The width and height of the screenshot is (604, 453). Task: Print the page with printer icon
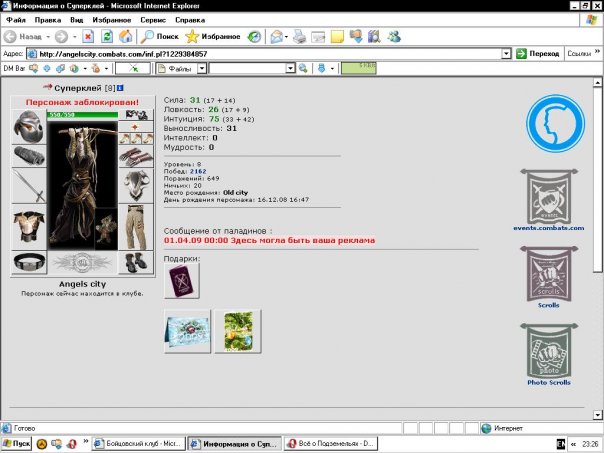pyautogui.click(x=299, y=37)
